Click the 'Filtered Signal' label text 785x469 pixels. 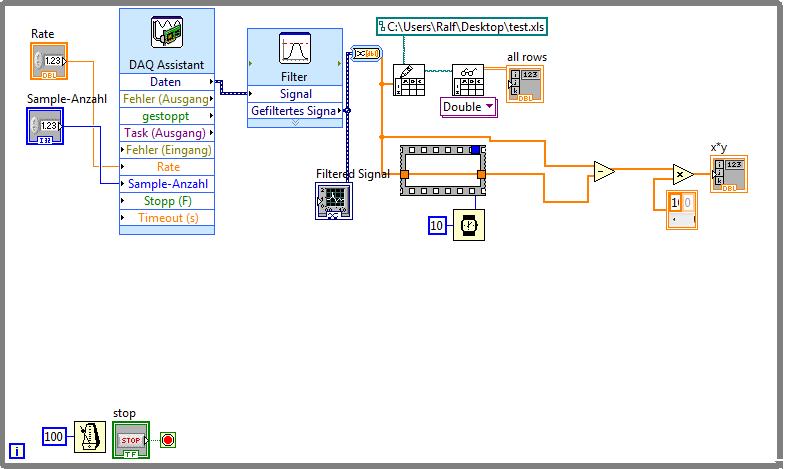tap(353, 174)
